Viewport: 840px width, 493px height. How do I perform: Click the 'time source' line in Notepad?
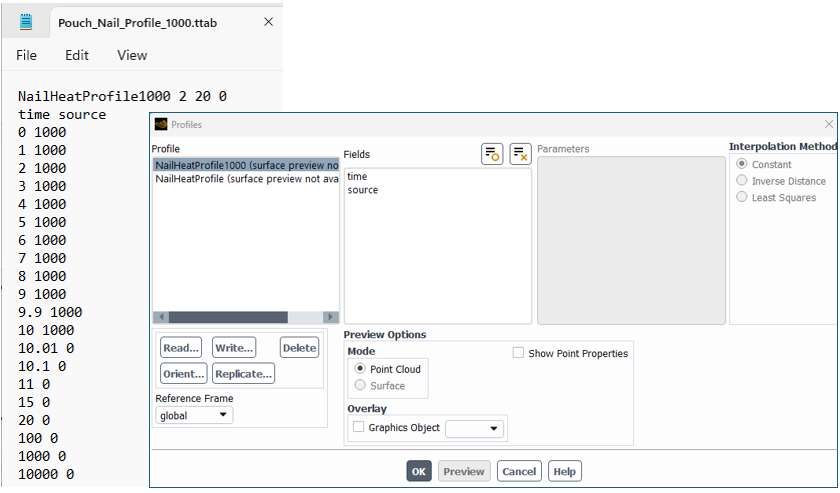coord(62,115)
